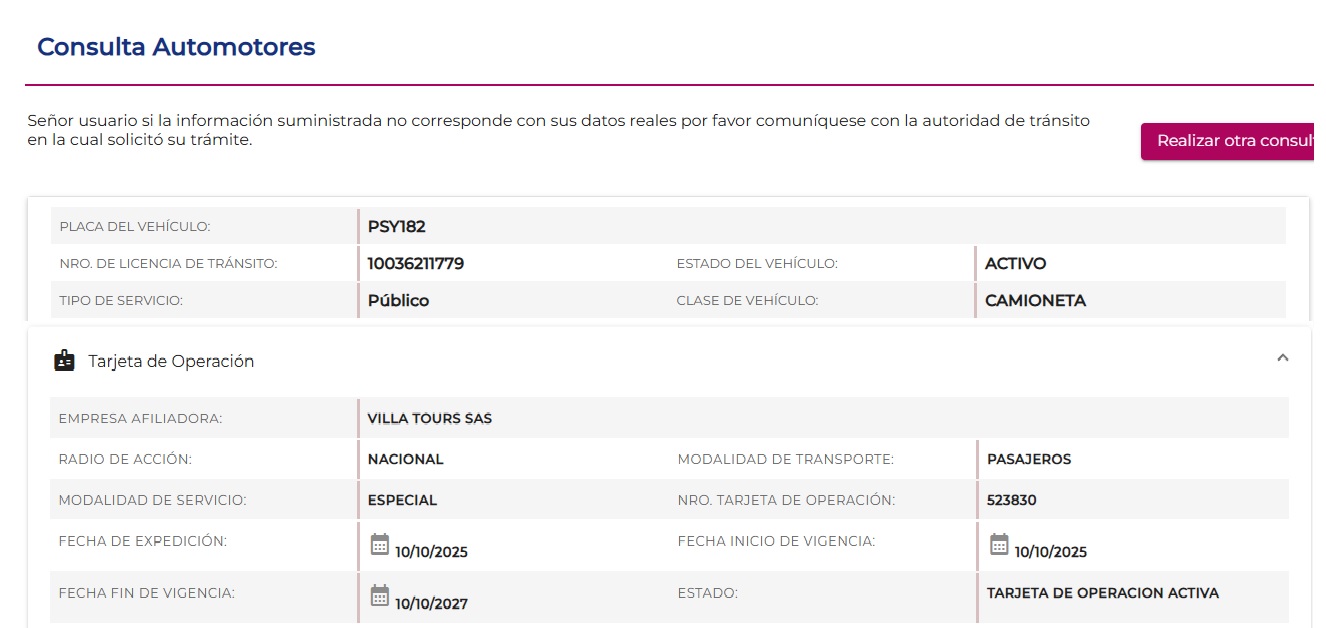The height and width of the screenshot is (628, 1326).
Task: Click the VILLA TOURS SAS company name
Action: pyautogui.click(x=430, y=418)
